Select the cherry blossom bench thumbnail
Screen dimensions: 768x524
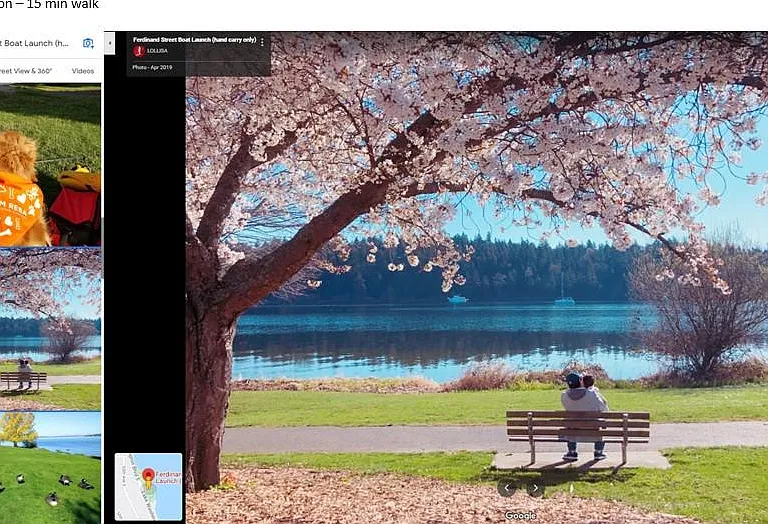pyautogui.click(x=50, y=329)
